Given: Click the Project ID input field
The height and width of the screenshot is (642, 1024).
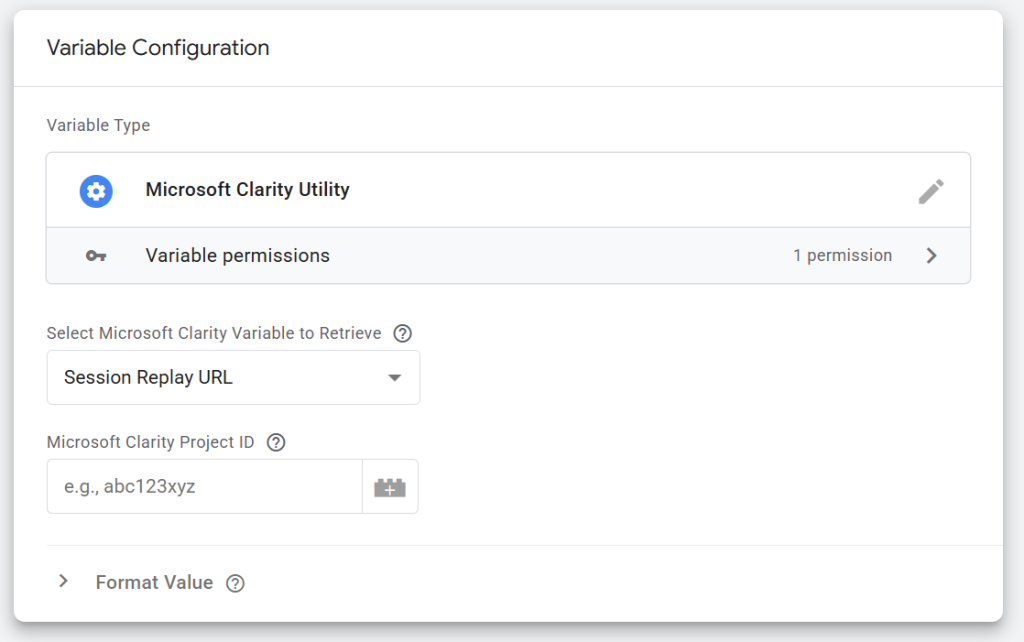Looking at the screenshot, I should tap(204, 487).
